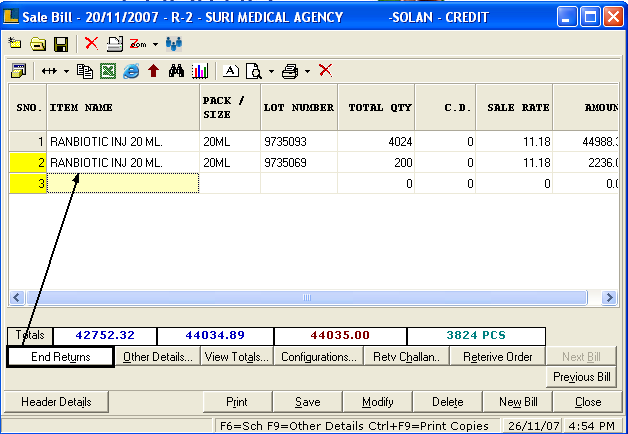Click the SALE RATE column header
Viewport: 628px width, 434px height.
point(514,107)
